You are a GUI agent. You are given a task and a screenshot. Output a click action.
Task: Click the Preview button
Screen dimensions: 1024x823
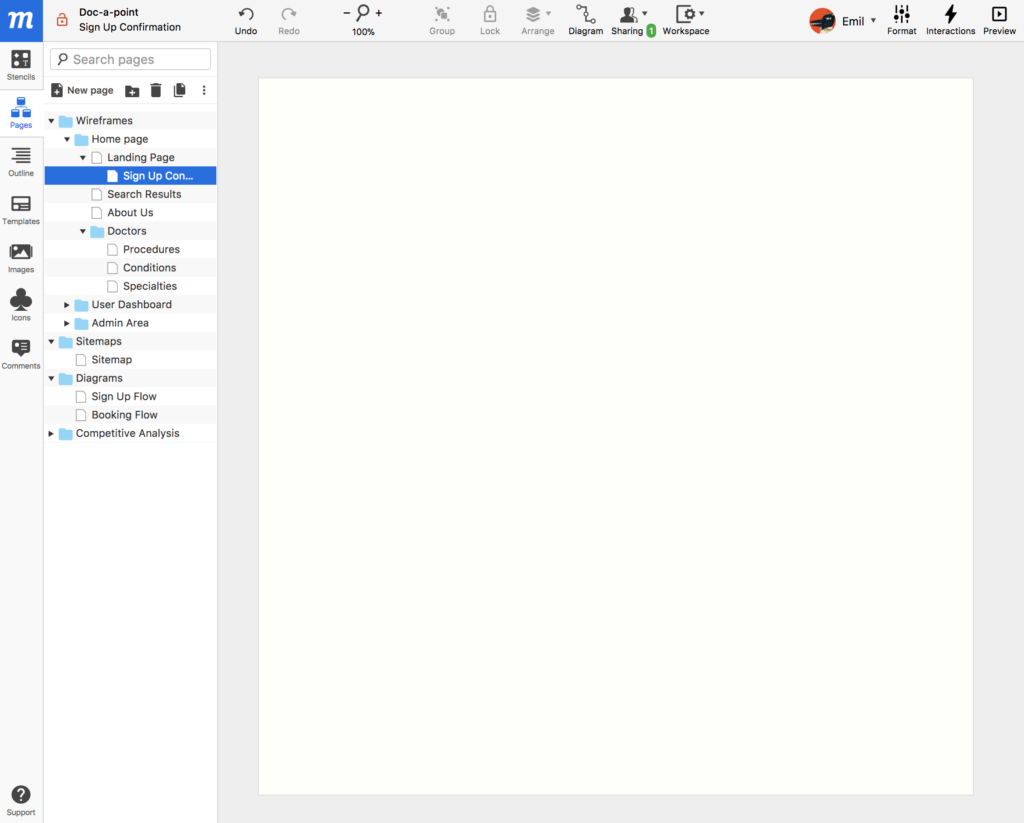(x=999, y=19)
